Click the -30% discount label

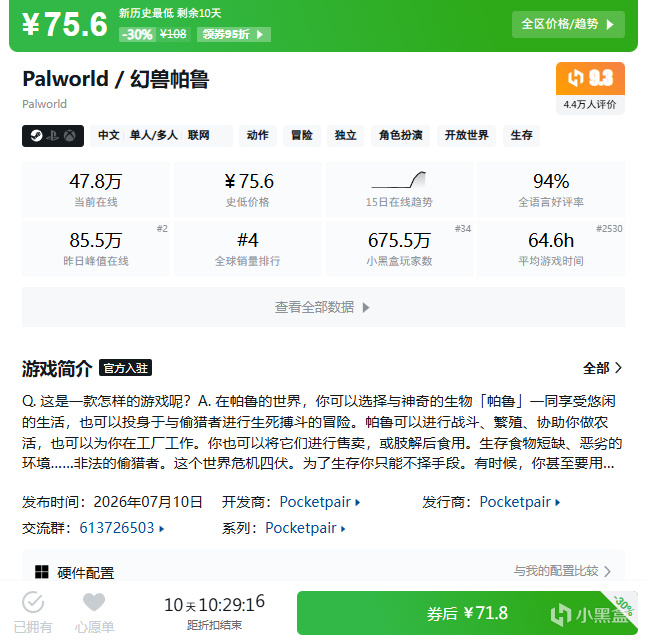[x=137, y=34]
